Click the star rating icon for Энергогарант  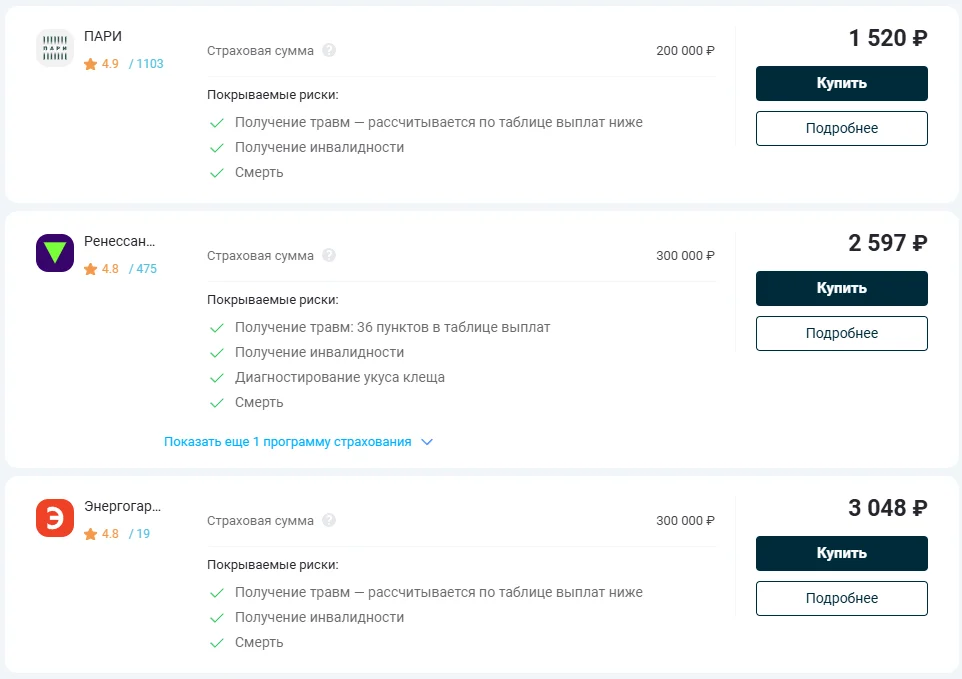point(90,534)
